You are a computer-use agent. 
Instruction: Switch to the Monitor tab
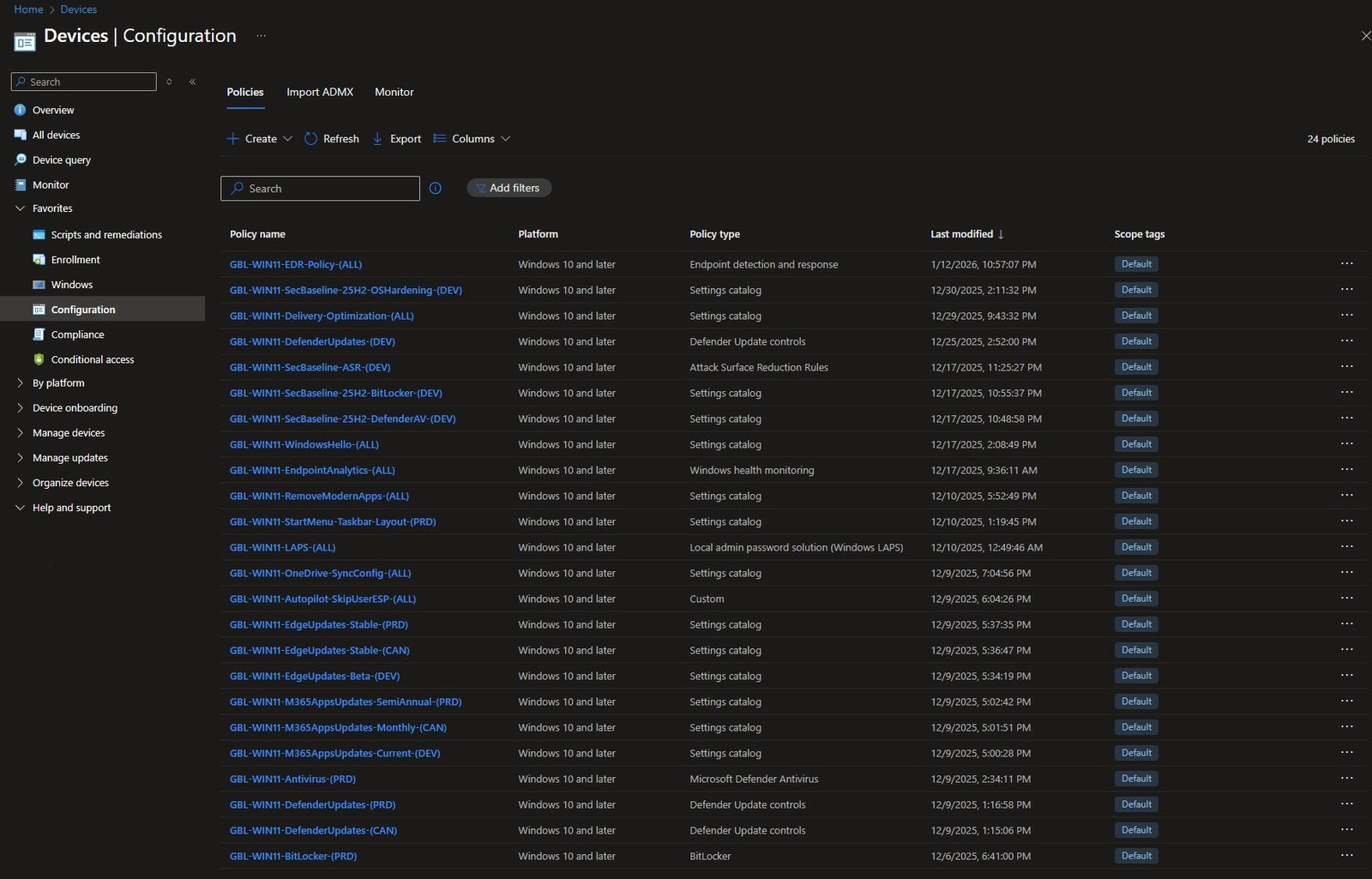(394, 92)
